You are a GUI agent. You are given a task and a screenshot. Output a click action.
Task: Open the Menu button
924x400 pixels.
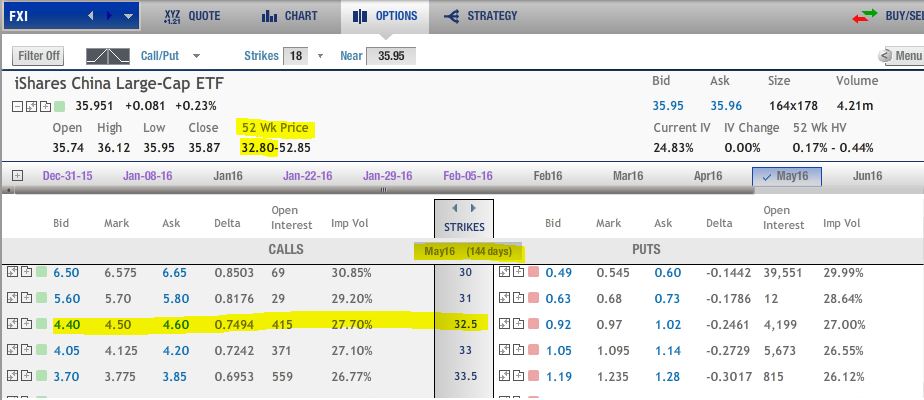click(x=900, y=56)
